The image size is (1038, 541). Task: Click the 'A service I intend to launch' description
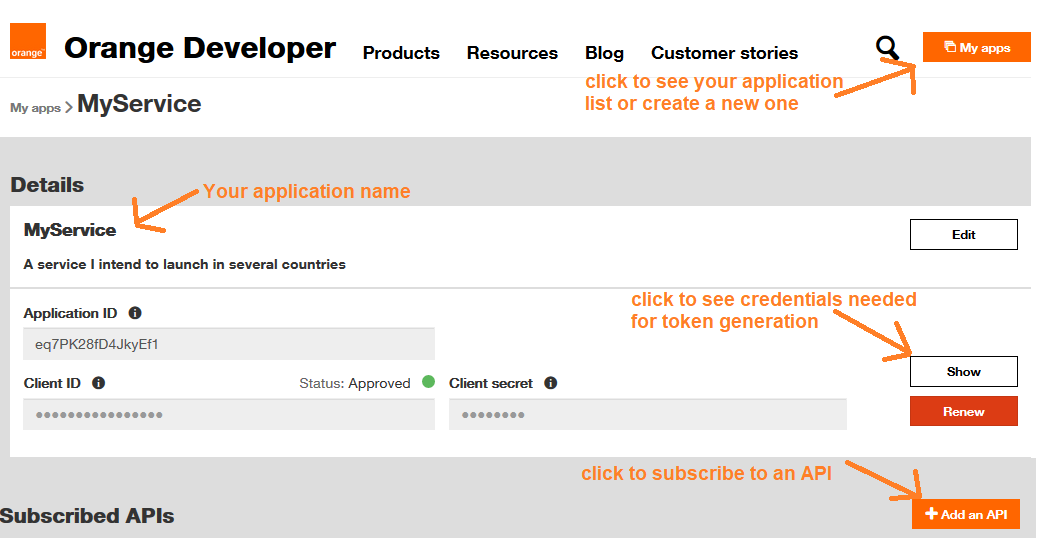point(185,264)
